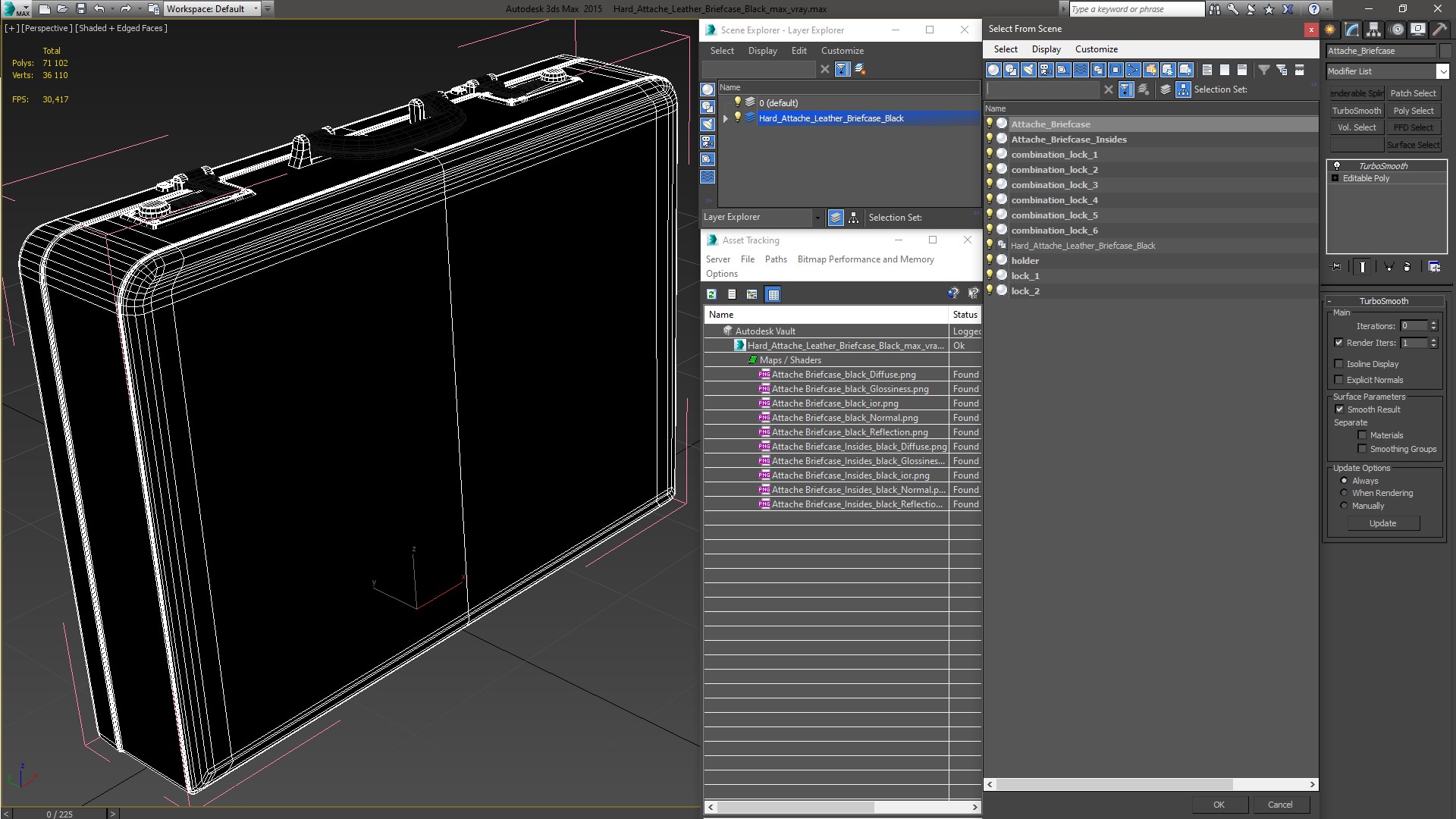Viewport: 1456px width, 819px height.
Task: Open the Utilities hammer panel tab
Action: click(x=1439, y=30)
